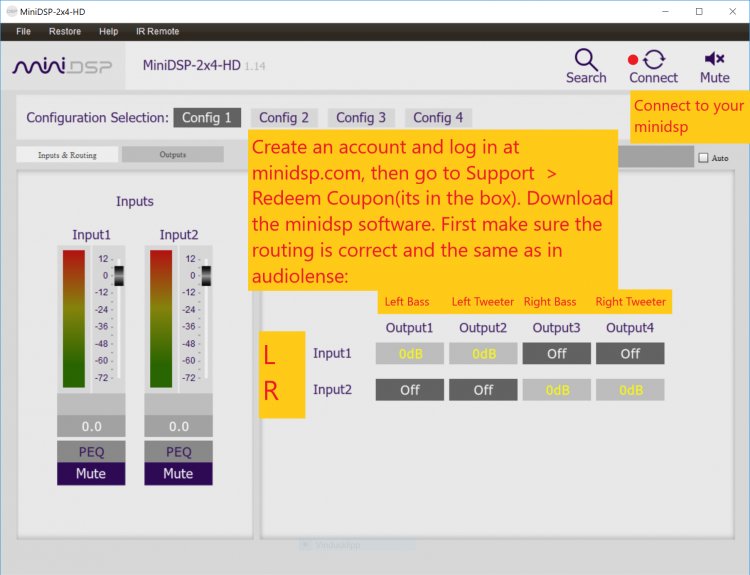Toggle Input2 to Output4 routing cell
The width and height of the screenshot is (750, 575).
pyautogui.click(x=630, y=390)
